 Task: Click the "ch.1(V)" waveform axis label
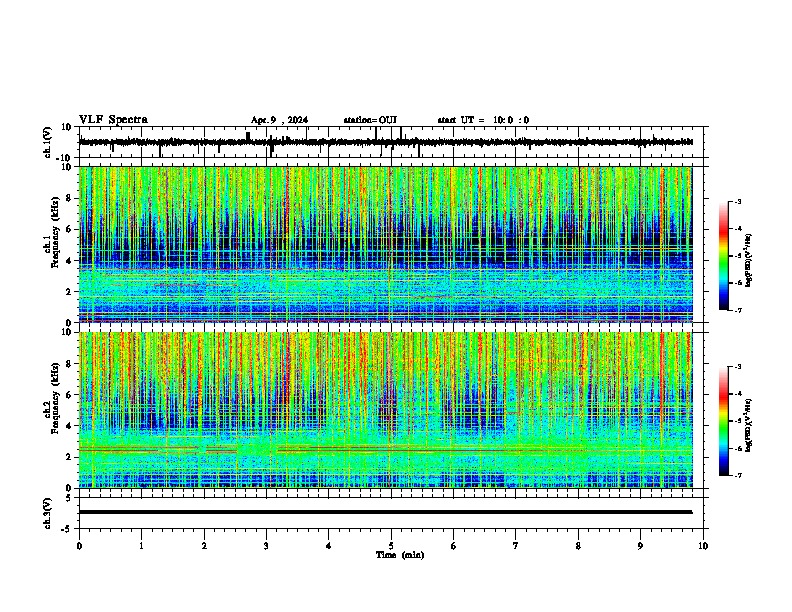48,142
